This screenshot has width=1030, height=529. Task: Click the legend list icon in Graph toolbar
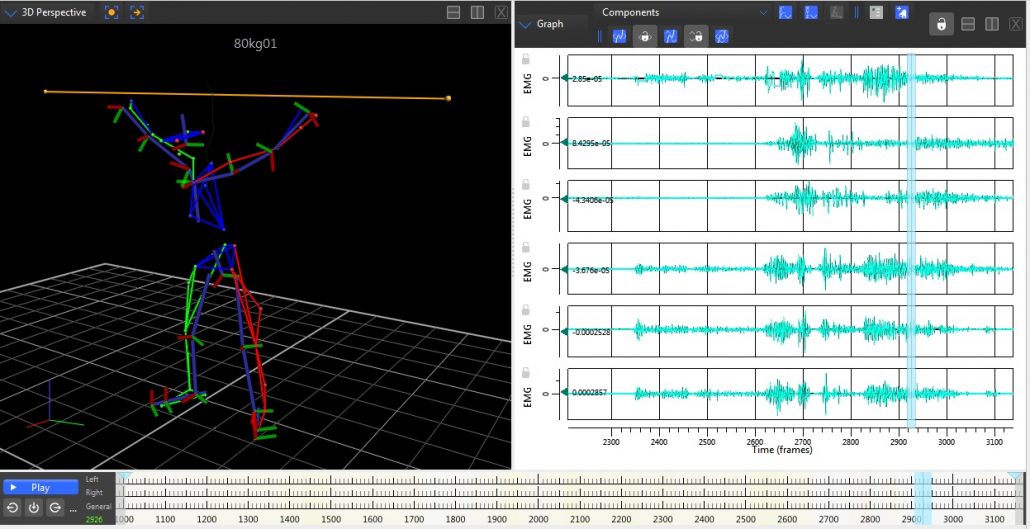[x=877, y=12]
